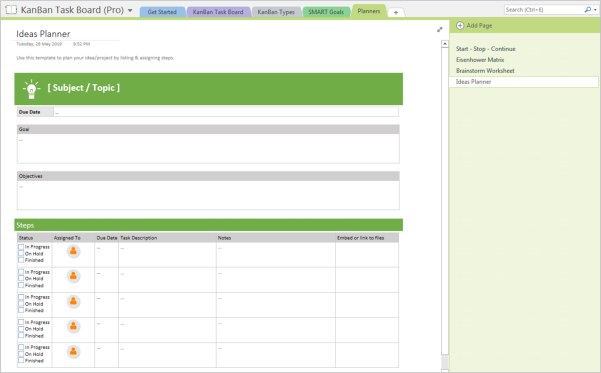Open the KanBan Task Board section tab
The width and height of the screenshot is (601, 373).
218,12
